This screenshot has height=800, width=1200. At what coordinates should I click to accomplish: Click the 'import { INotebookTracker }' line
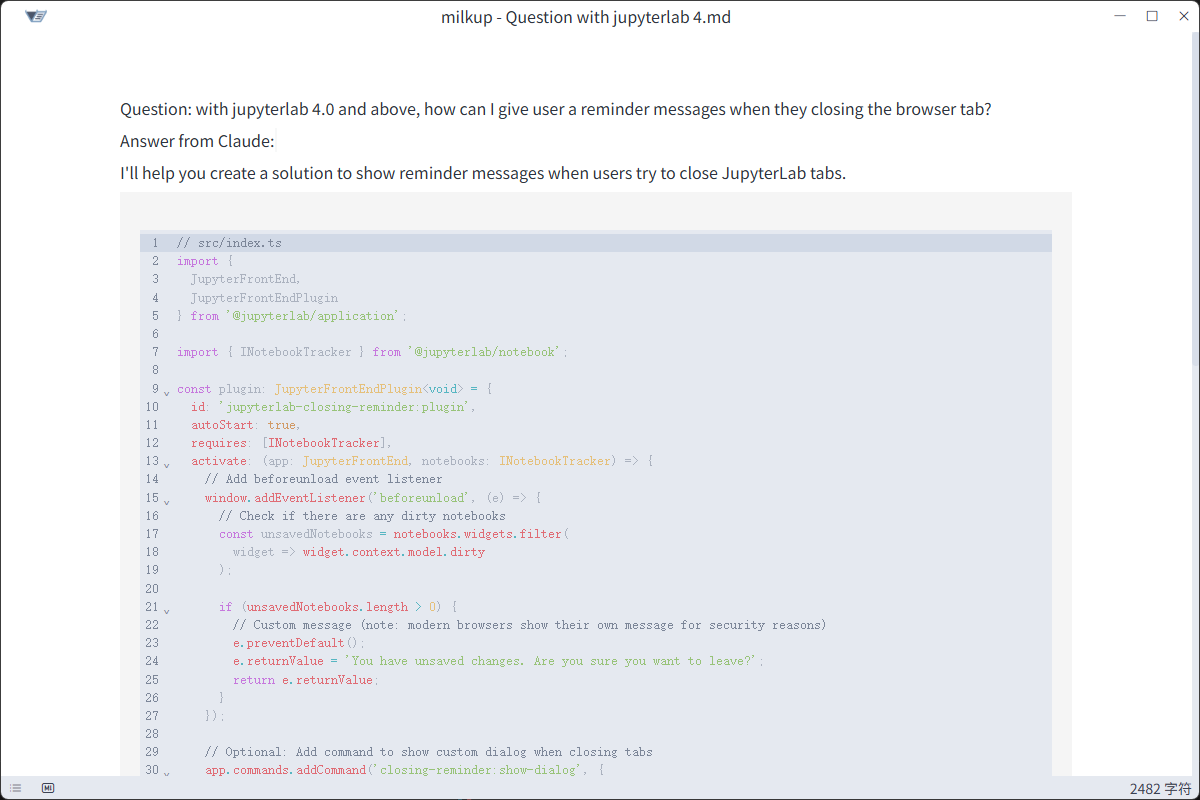373,352
